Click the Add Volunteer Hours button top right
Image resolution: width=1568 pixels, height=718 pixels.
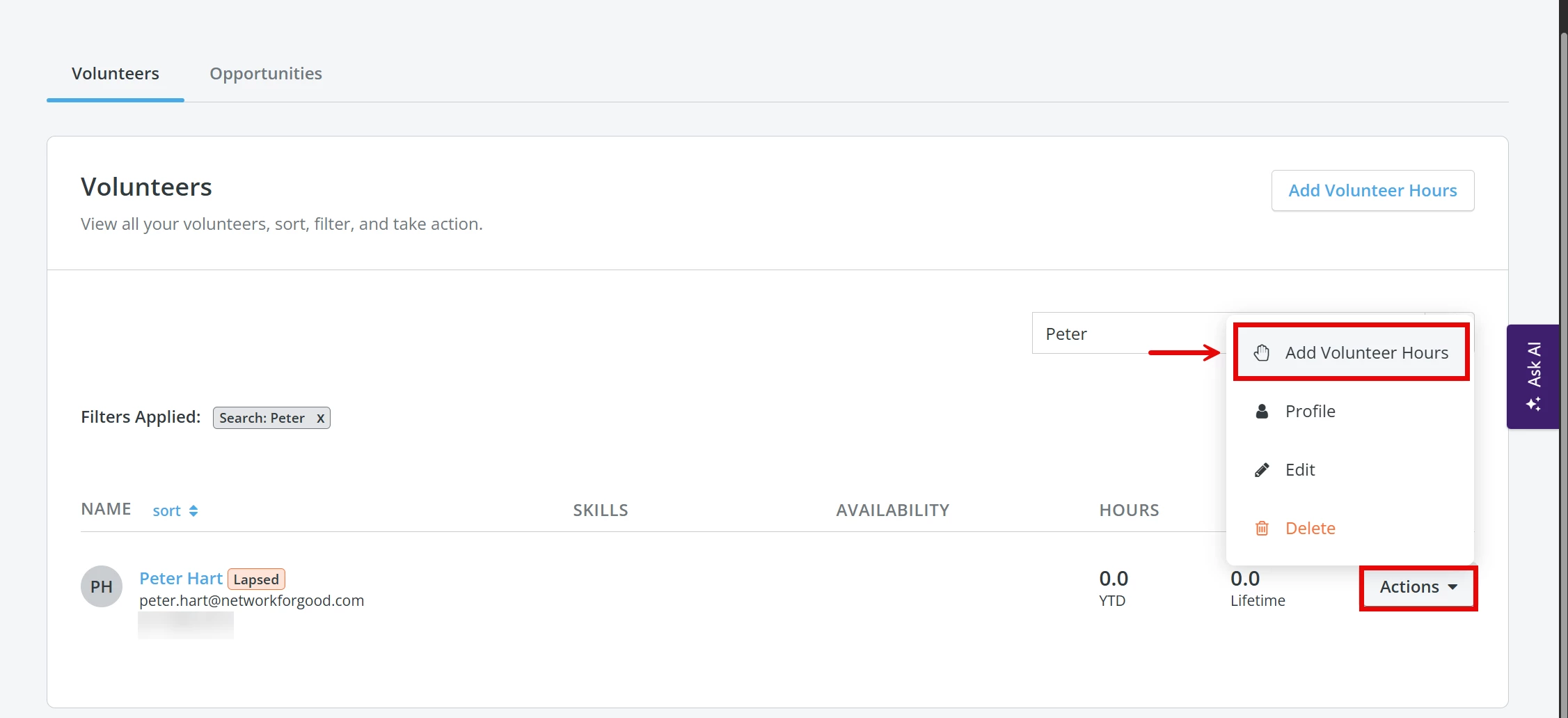click(1372, 190)
